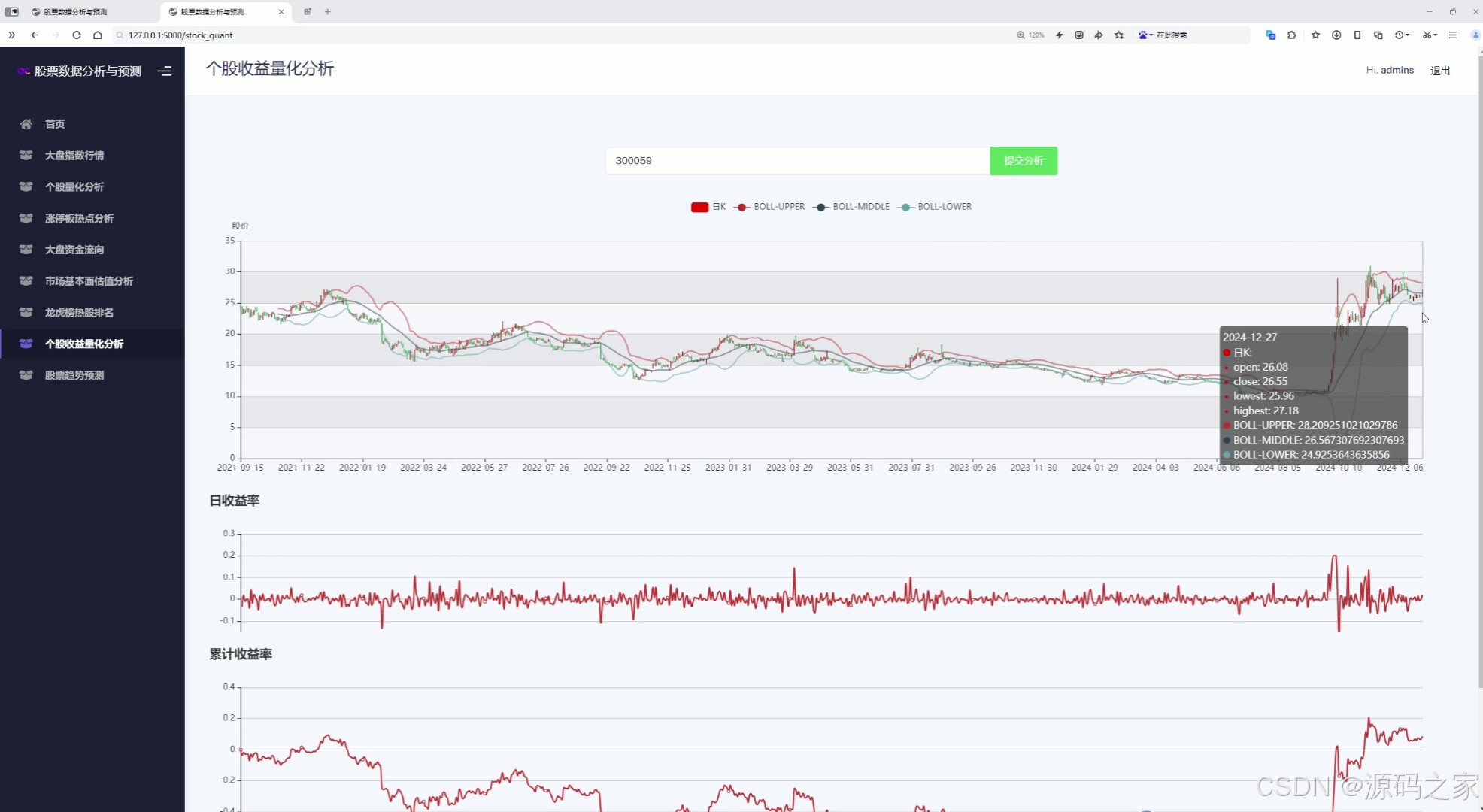Viewport: 1483px width, 812px height.
Task: Toggle BOLL-UPPER line in chart legend
Action: point(771,207)
